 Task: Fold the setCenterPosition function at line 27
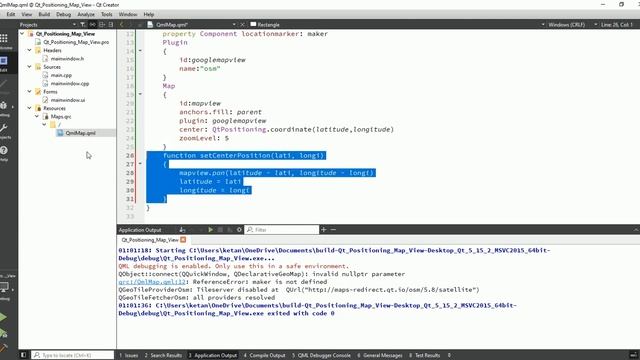click(140, 164)
